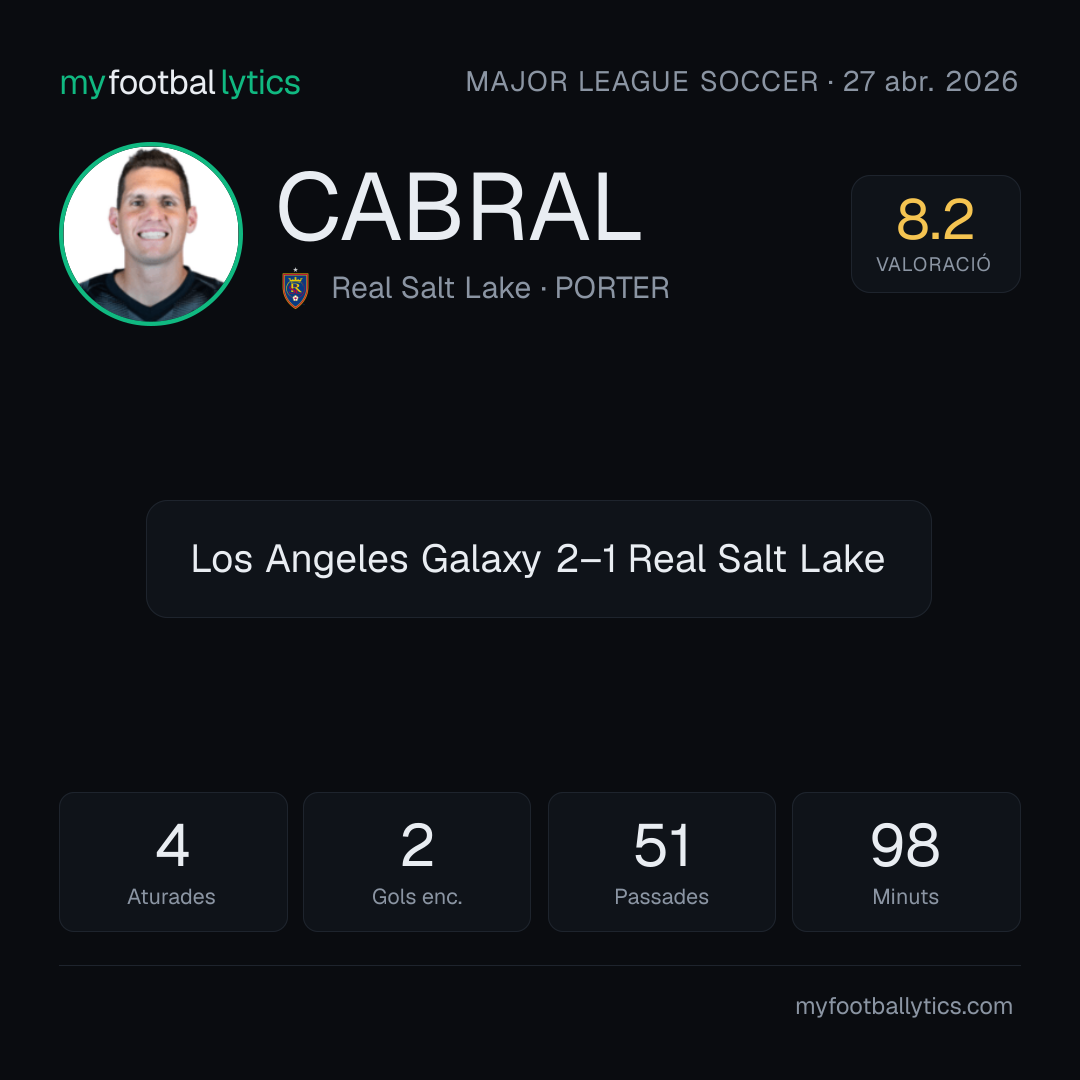Click the number 98 minutes value
This screenshot has width=1080, height=1080.
905,845
